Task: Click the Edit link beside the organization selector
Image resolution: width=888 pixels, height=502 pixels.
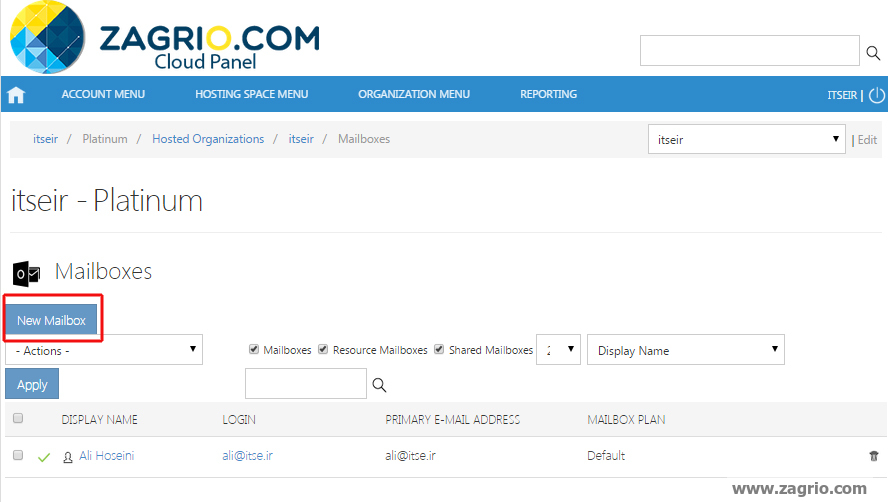Action: pos(867,140)
